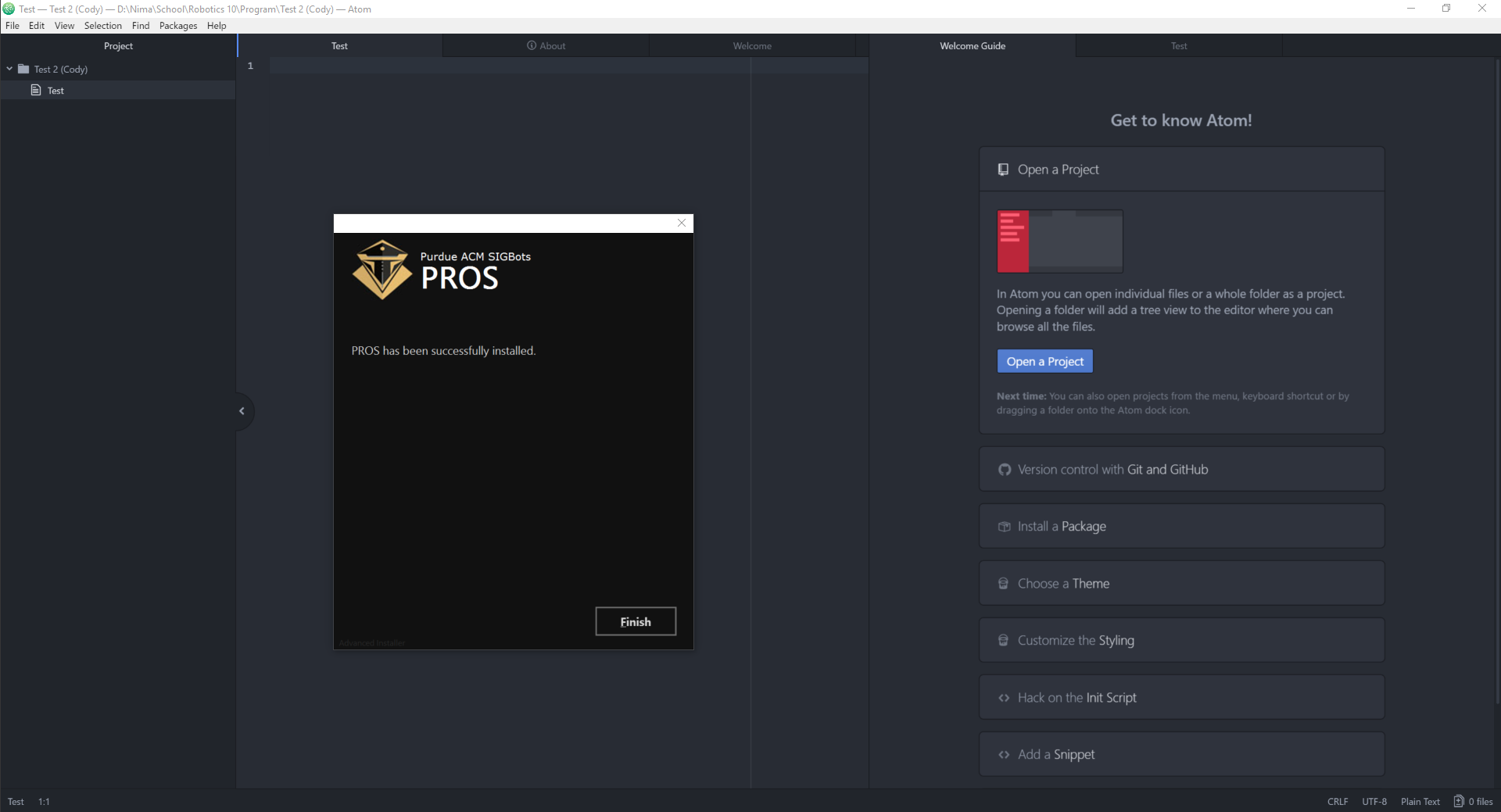Click the About tab info icon
This screenshot has height=812, width=1501.
(532, 45)
